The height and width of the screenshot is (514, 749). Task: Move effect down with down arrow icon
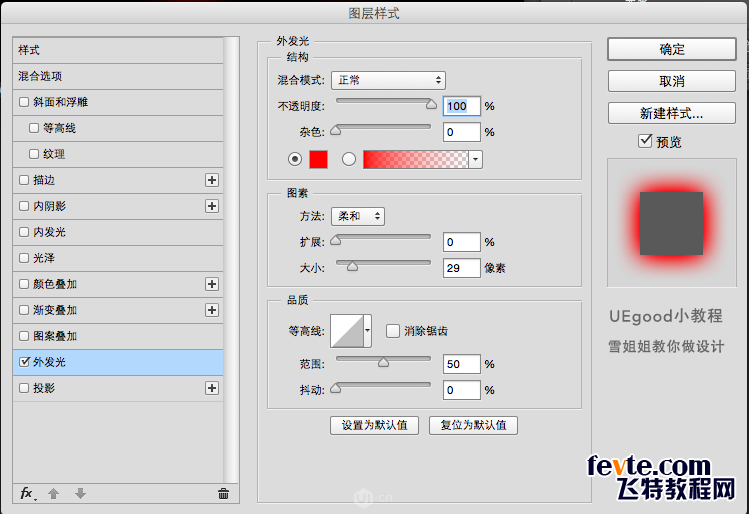coord(80,493)
